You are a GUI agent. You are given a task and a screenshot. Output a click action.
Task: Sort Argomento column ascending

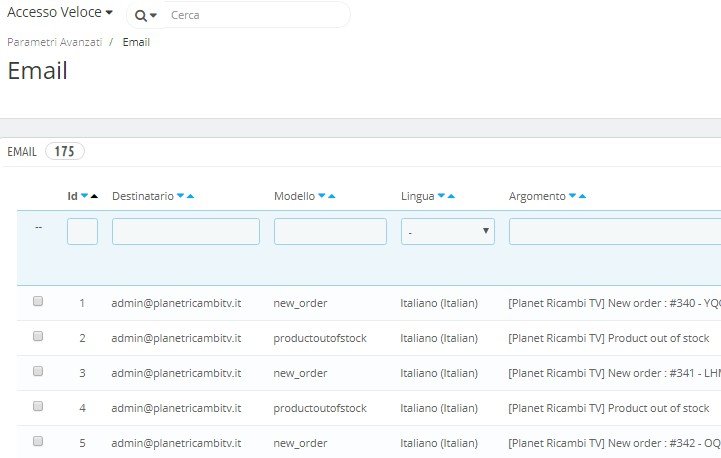(x=582, y=196)
